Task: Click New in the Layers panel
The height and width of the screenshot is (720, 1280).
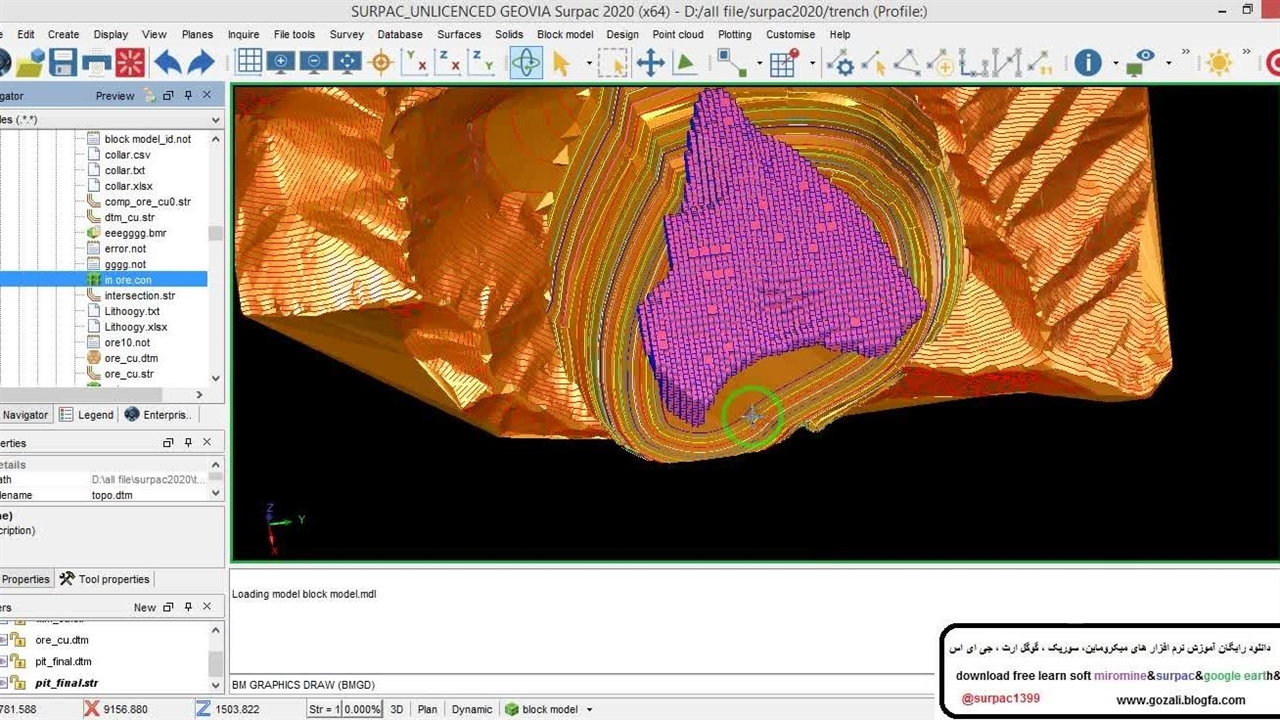Action: tap(145, 607)
